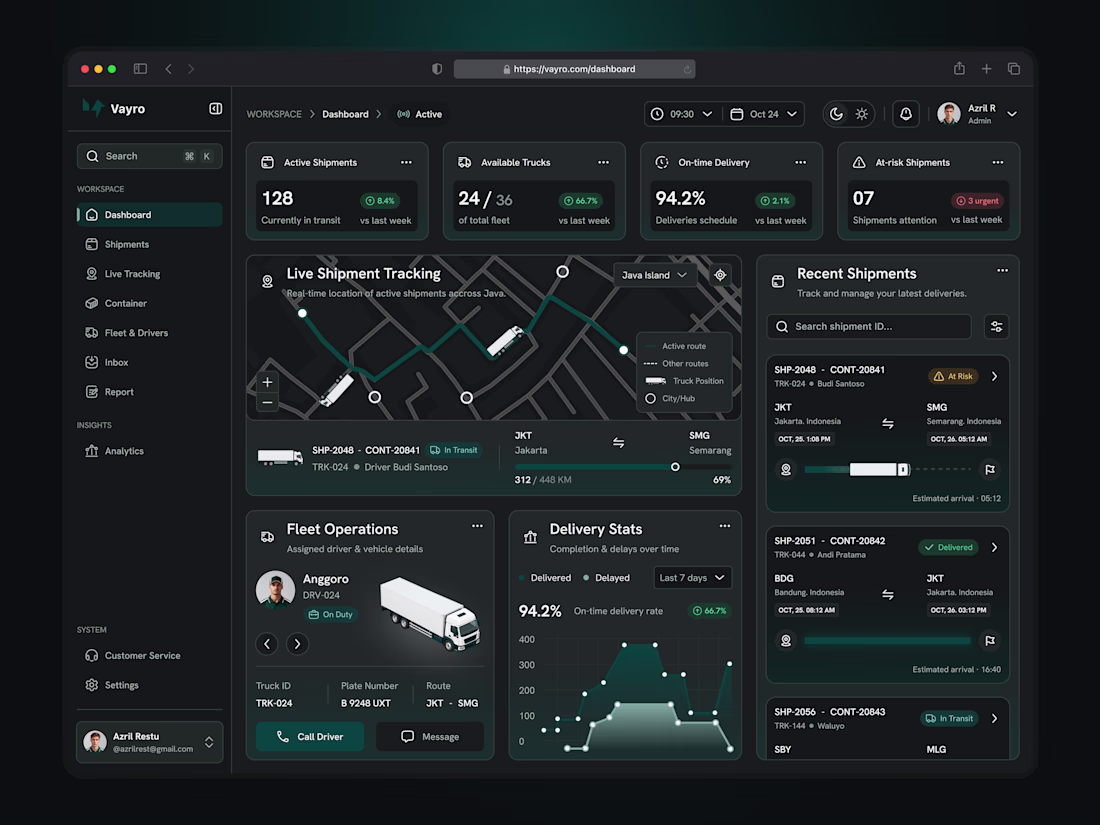The height and width of the screenshot is (825, 1100).
Task: Switch to dark mode moon toggle
Action: (x=836, y=114)
